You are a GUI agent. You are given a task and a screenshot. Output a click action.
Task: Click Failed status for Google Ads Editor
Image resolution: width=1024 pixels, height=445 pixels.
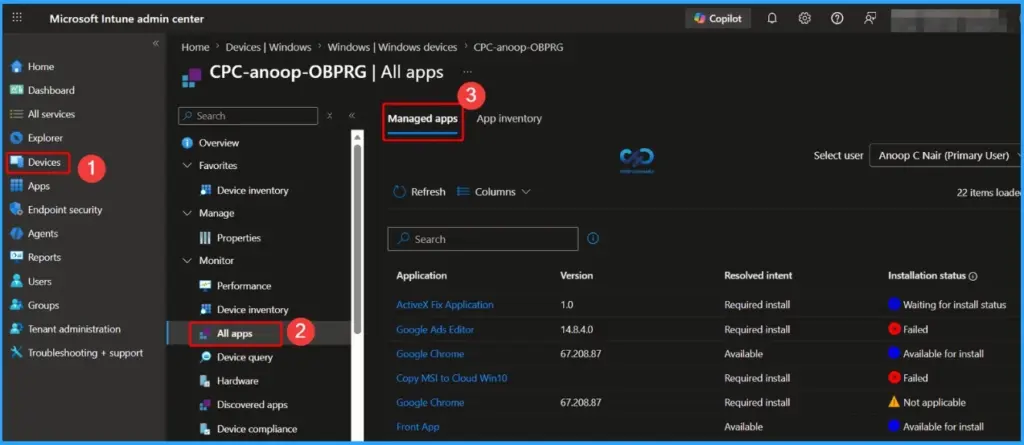point(908,330)
